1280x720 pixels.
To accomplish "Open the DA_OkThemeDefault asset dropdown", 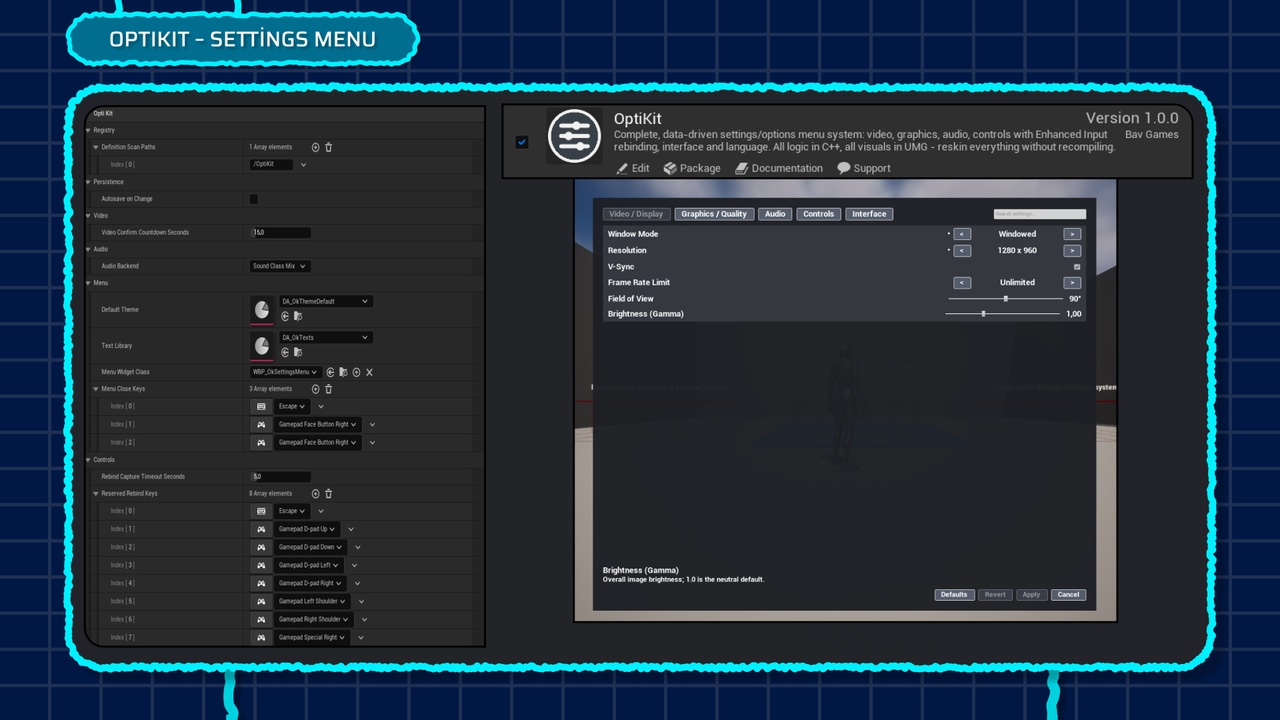I will 325,301.
